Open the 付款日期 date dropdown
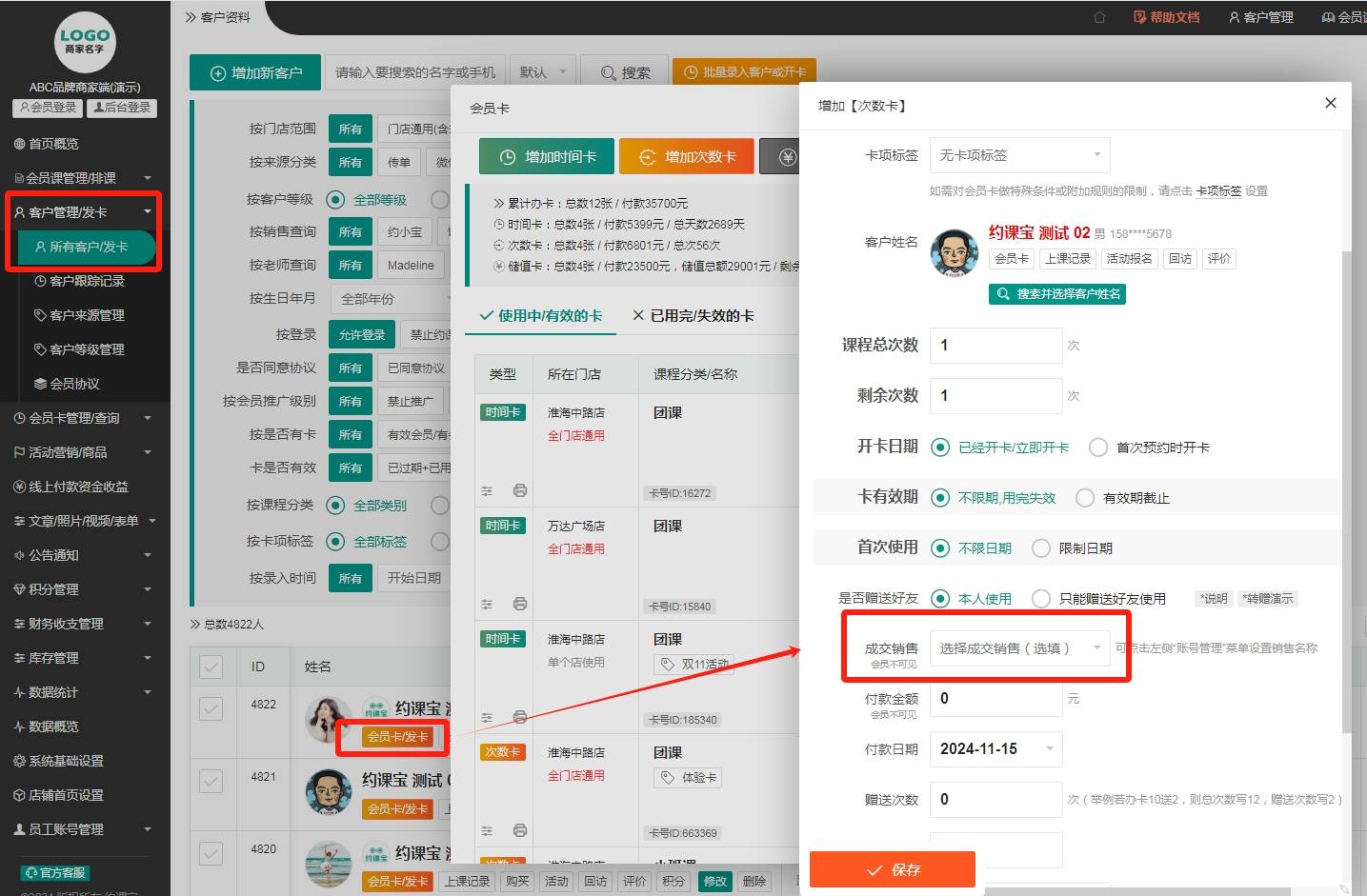Viewport: 1367px width, 896px height. pyautogui.click(x=995, y=749)
